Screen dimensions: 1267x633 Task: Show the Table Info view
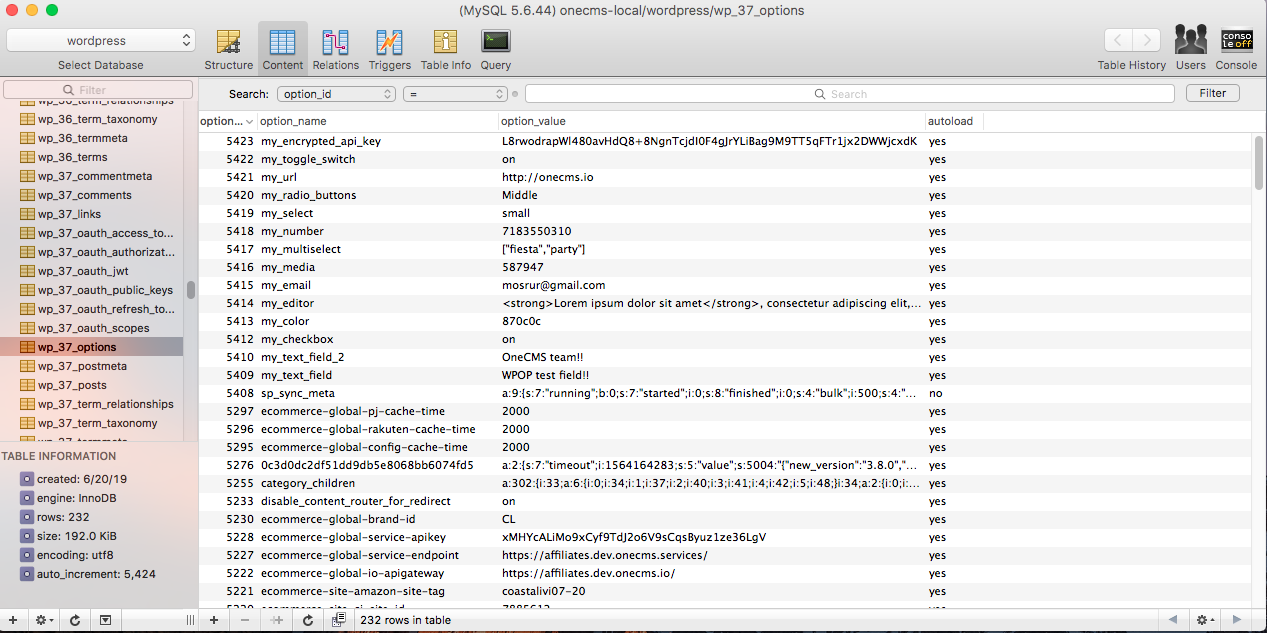[446, 49]
